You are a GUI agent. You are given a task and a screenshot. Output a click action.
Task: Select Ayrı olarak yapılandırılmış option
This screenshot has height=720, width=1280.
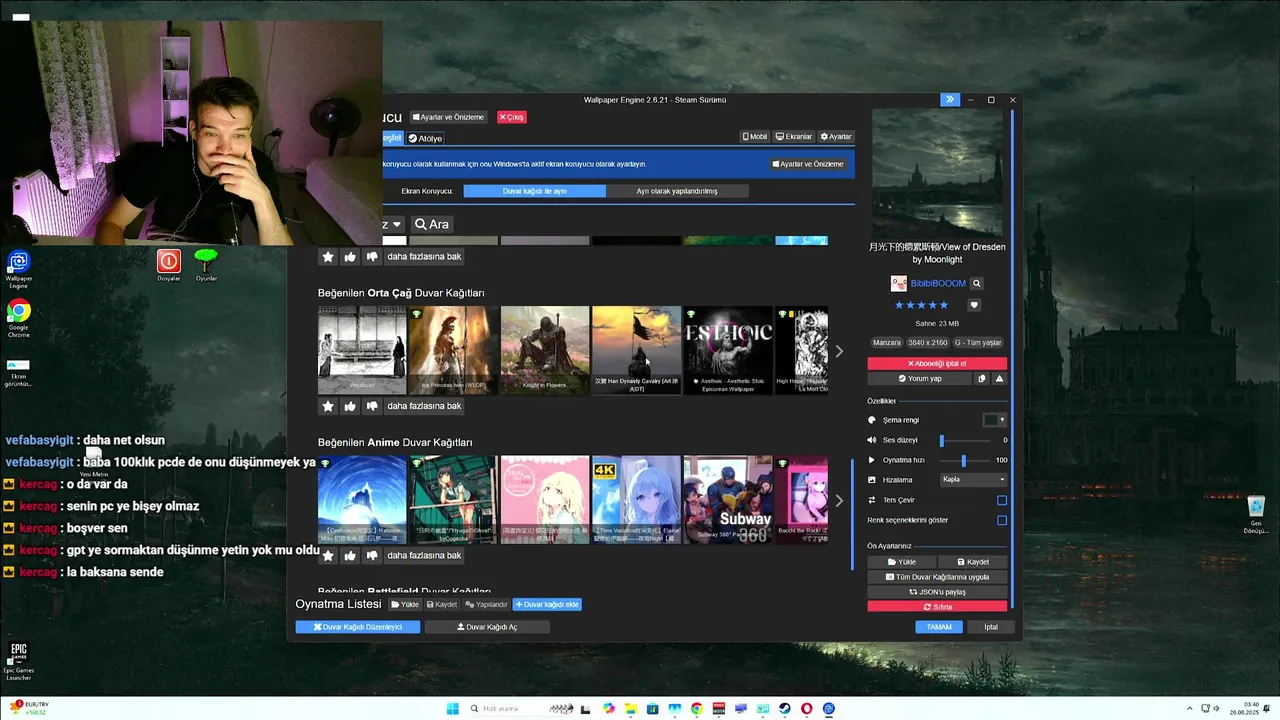[x=677, y=191]
